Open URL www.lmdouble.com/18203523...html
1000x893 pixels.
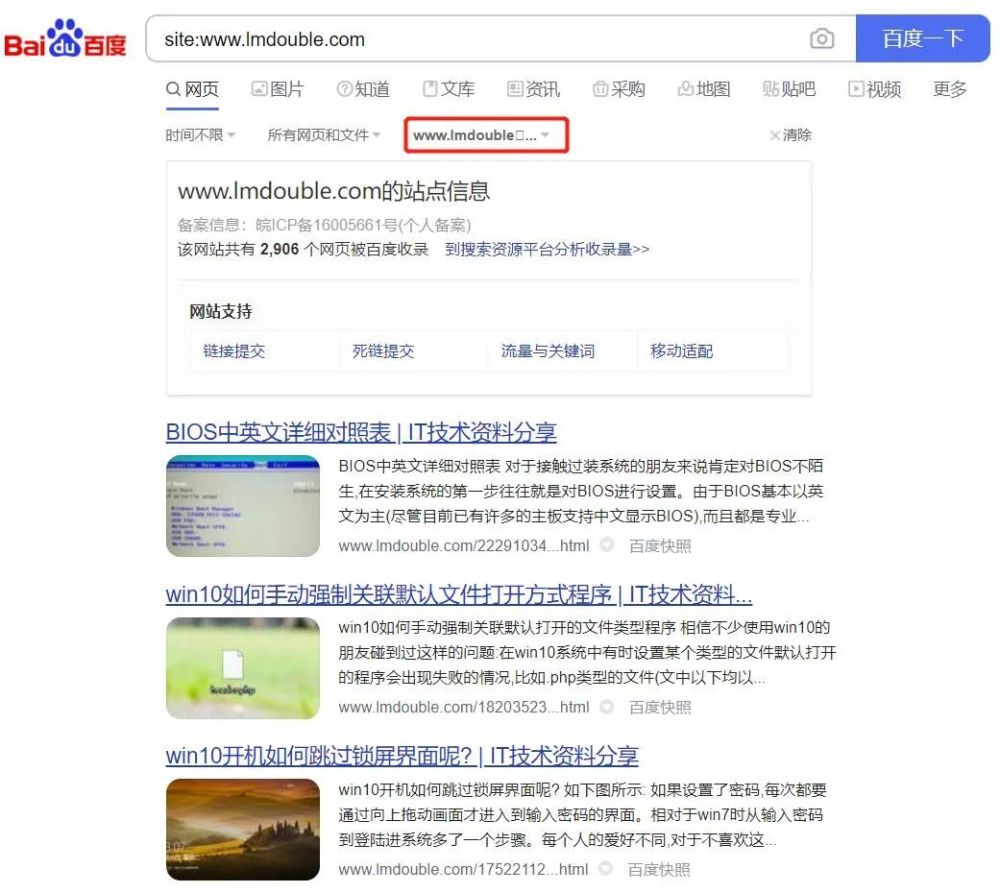tap(464, 707)
